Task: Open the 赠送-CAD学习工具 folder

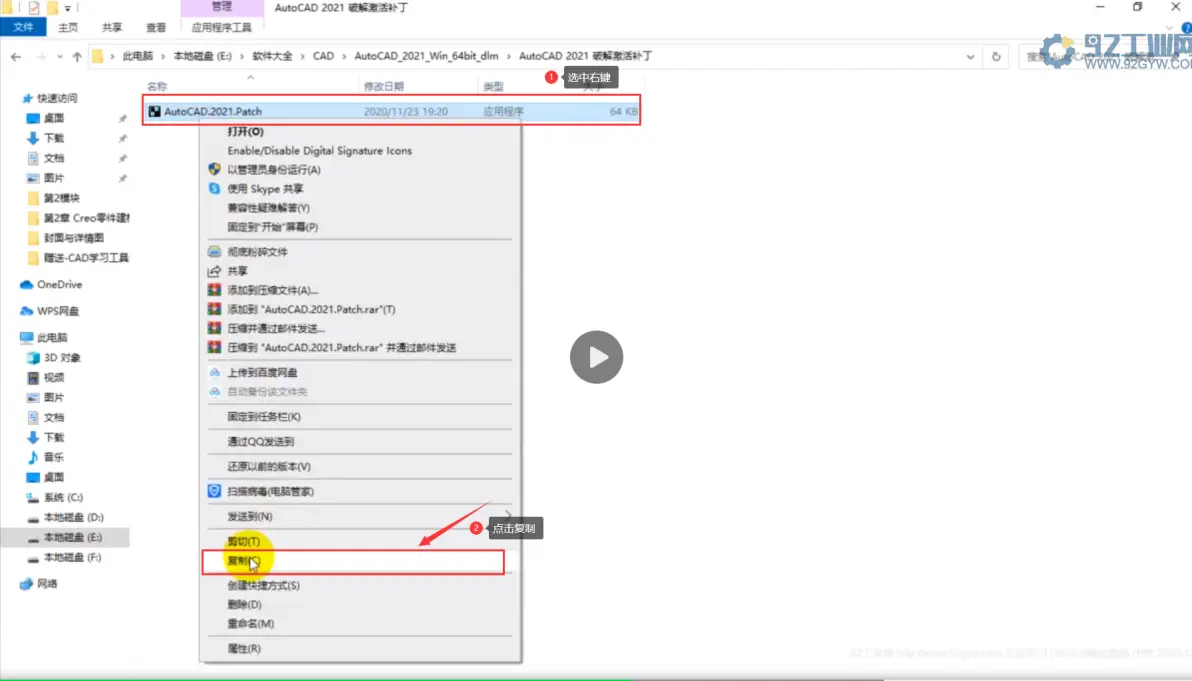Action: (x=86, y=258)
